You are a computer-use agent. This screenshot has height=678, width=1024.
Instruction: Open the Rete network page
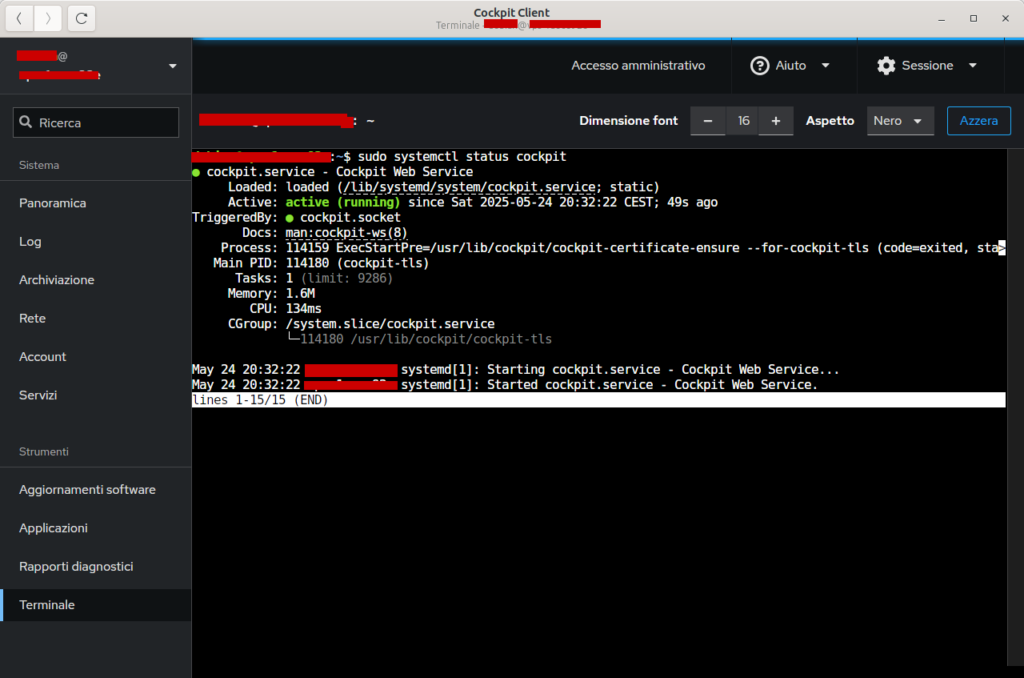[95, 318]
